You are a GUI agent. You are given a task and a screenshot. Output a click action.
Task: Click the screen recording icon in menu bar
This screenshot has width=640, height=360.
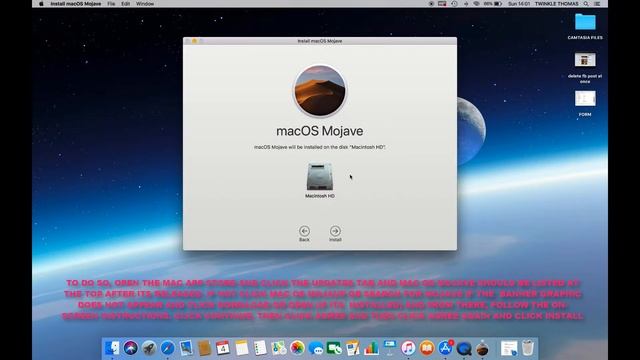coord(431,4)
